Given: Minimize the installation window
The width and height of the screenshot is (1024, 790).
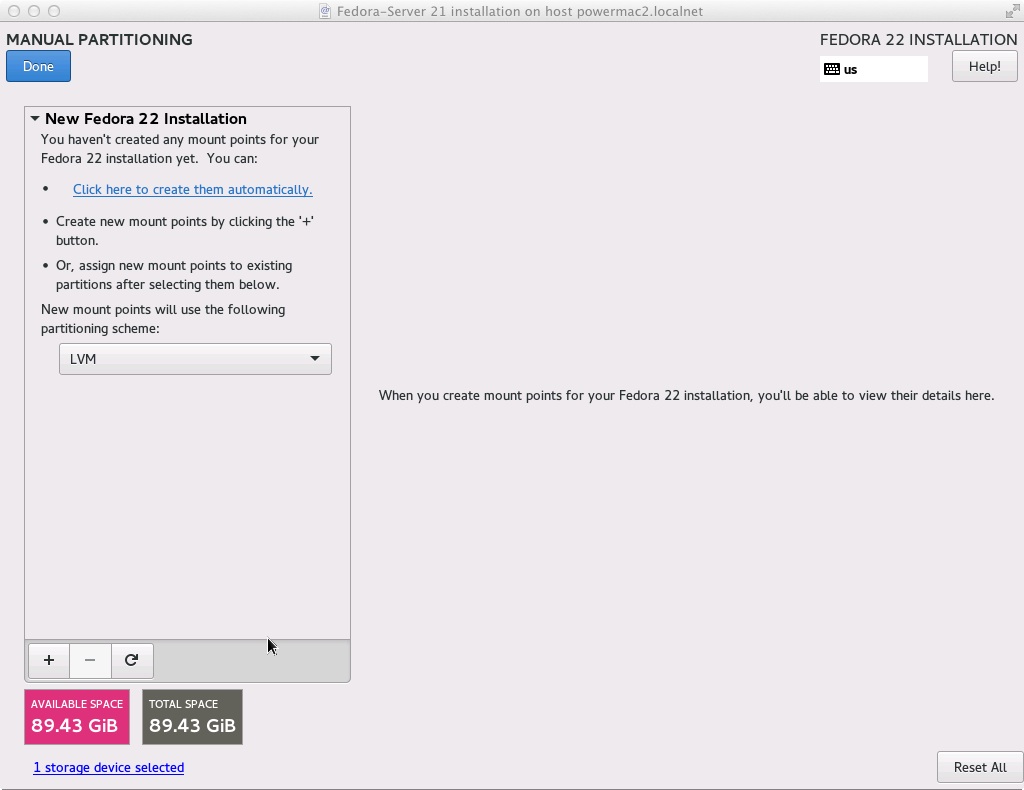Looking at the screenshot, I should (x=34, y=11).
